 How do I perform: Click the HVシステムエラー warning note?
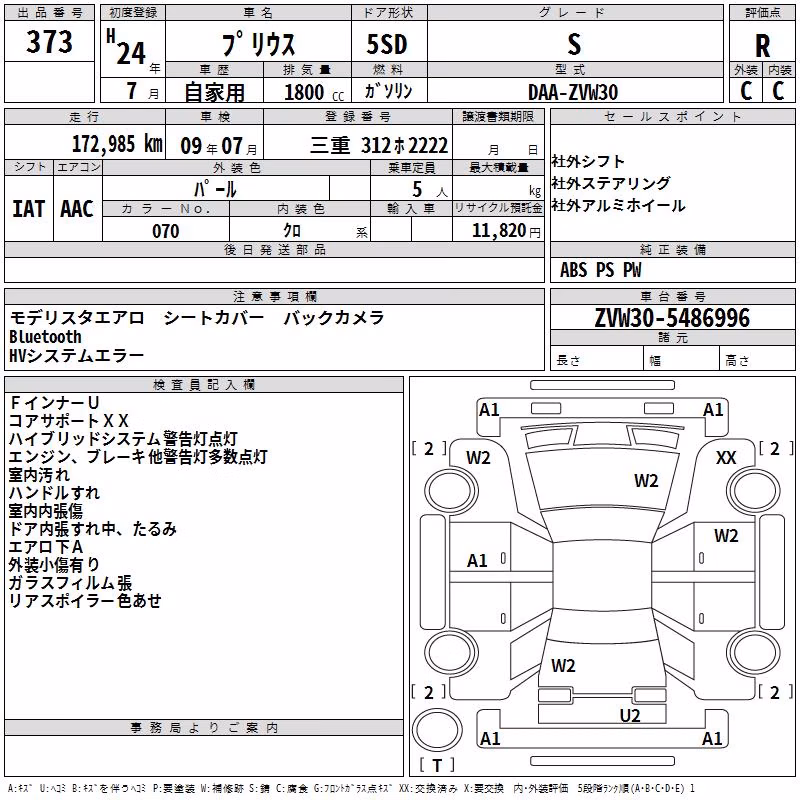[x=77, y=356]
